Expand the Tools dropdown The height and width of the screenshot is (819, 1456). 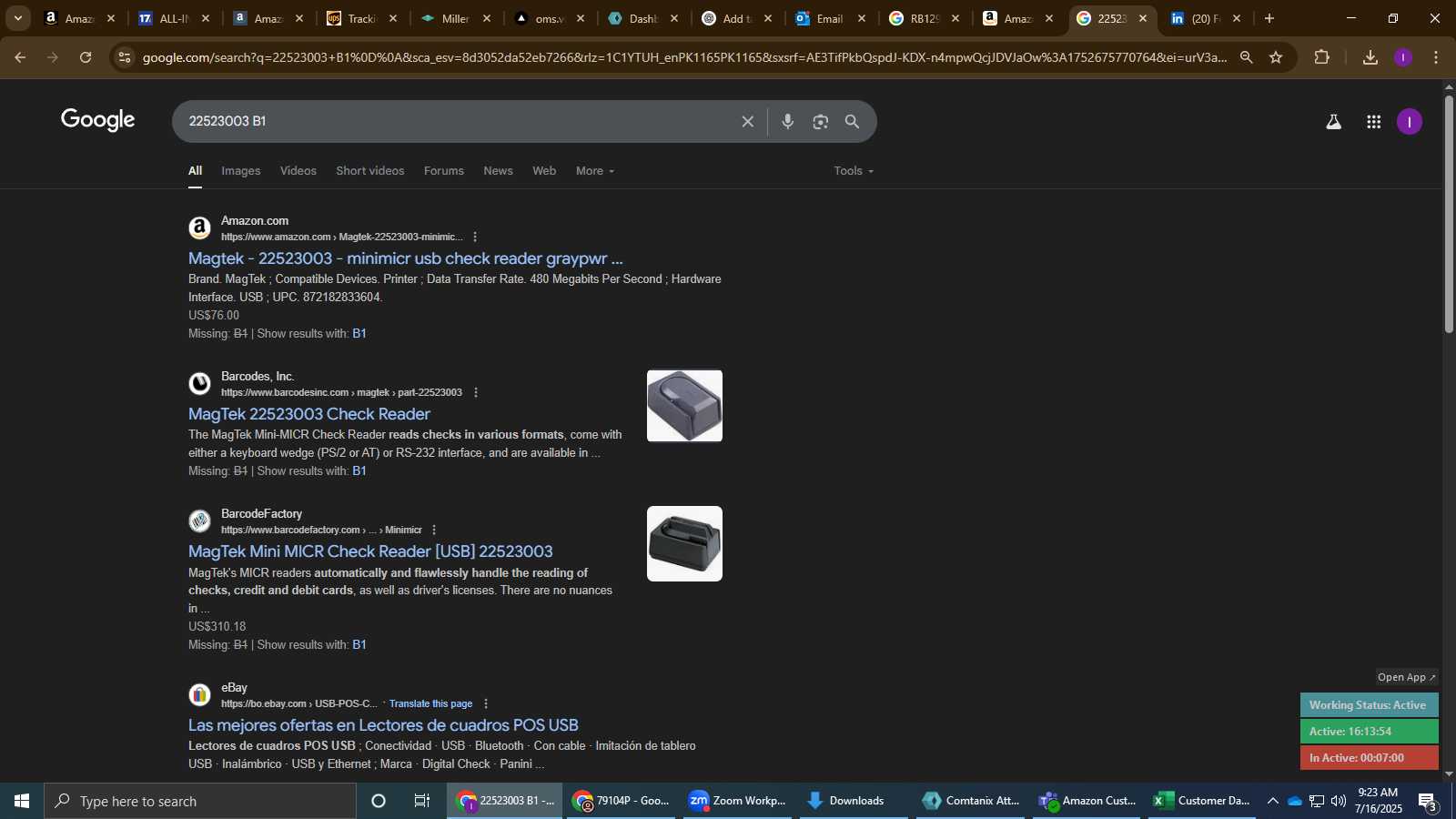(854, 171)
